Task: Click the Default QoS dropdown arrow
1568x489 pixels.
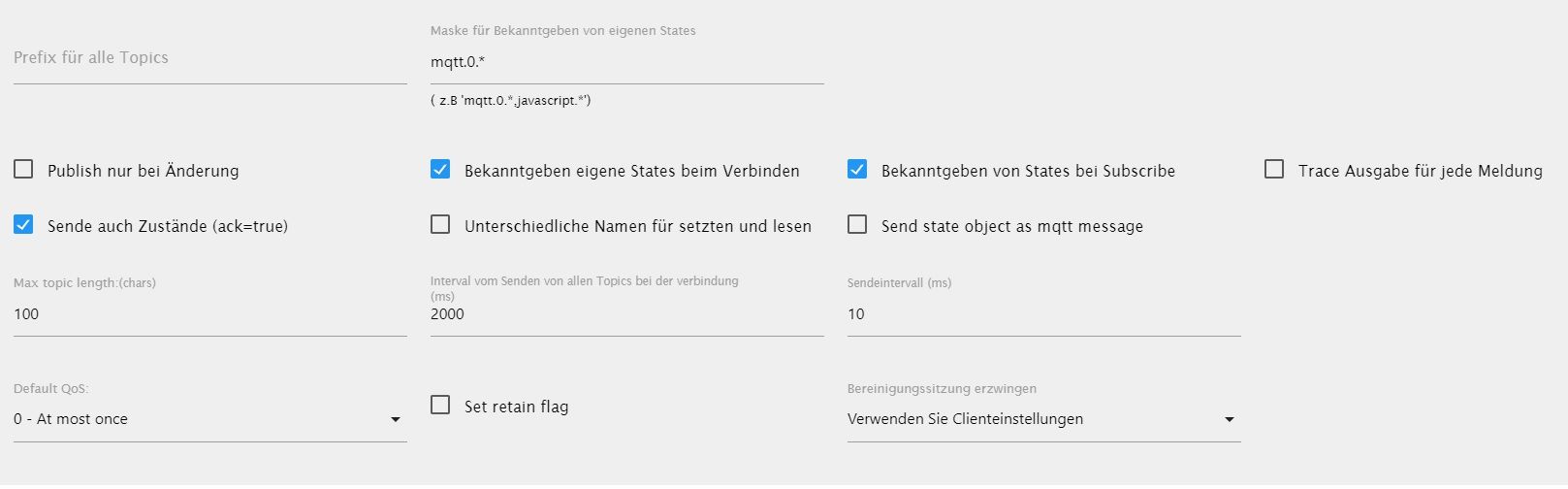Action: (x=396, y=420)
